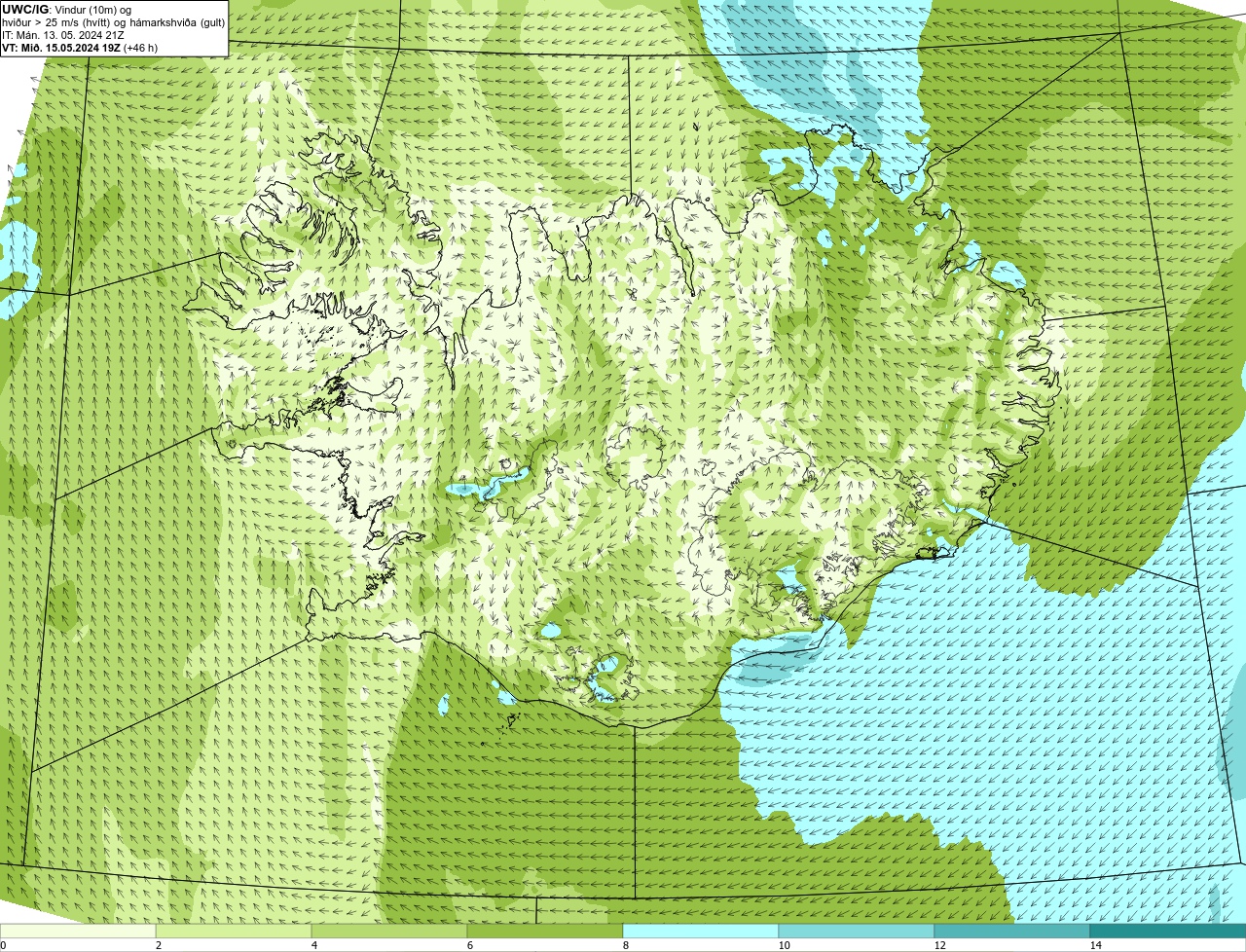
Task: Click the '12' legend scale label
Action: [x=939, y=945]
